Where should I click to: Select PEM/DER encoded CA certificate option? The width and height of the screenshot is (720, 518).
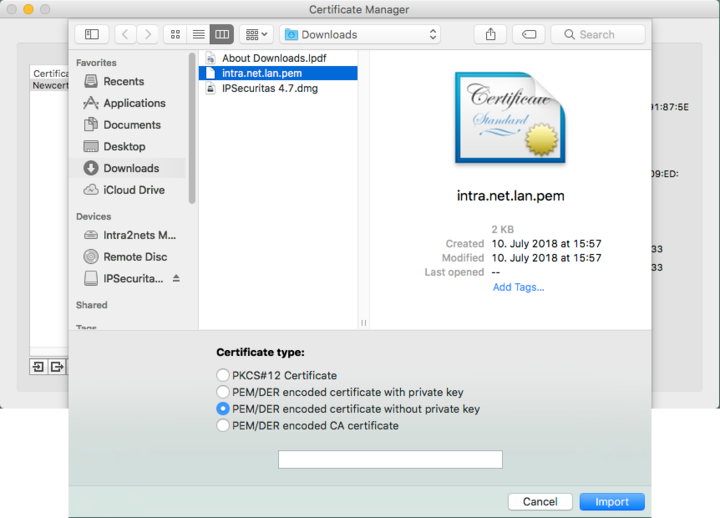[x=223, y=425]
